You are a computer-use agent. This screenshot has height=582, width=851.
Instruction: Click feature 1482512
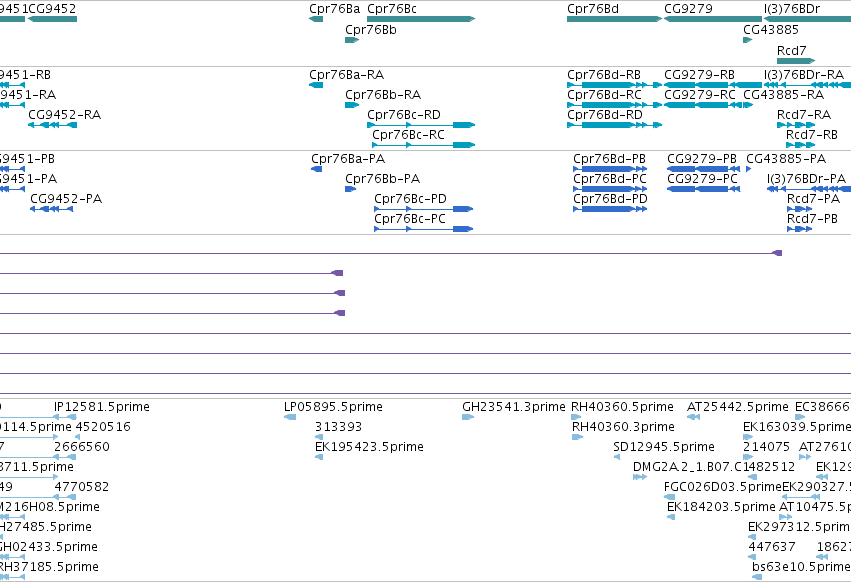pos(752,477)
